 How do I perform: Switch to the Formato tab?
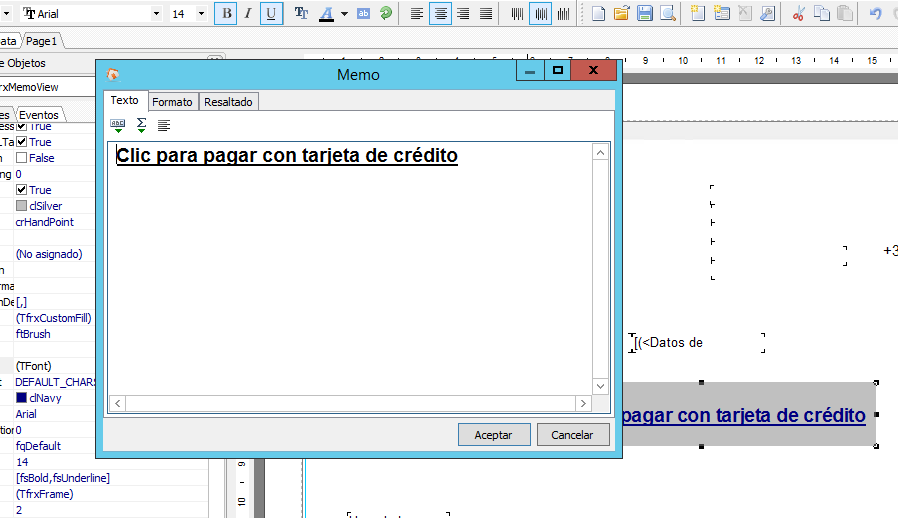coord(172,102)
